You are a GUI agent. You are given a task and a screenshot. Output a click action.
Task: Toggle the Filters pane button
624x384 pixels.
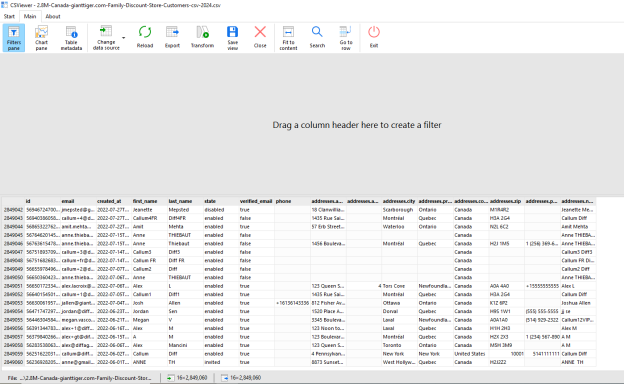pos(14,38)
